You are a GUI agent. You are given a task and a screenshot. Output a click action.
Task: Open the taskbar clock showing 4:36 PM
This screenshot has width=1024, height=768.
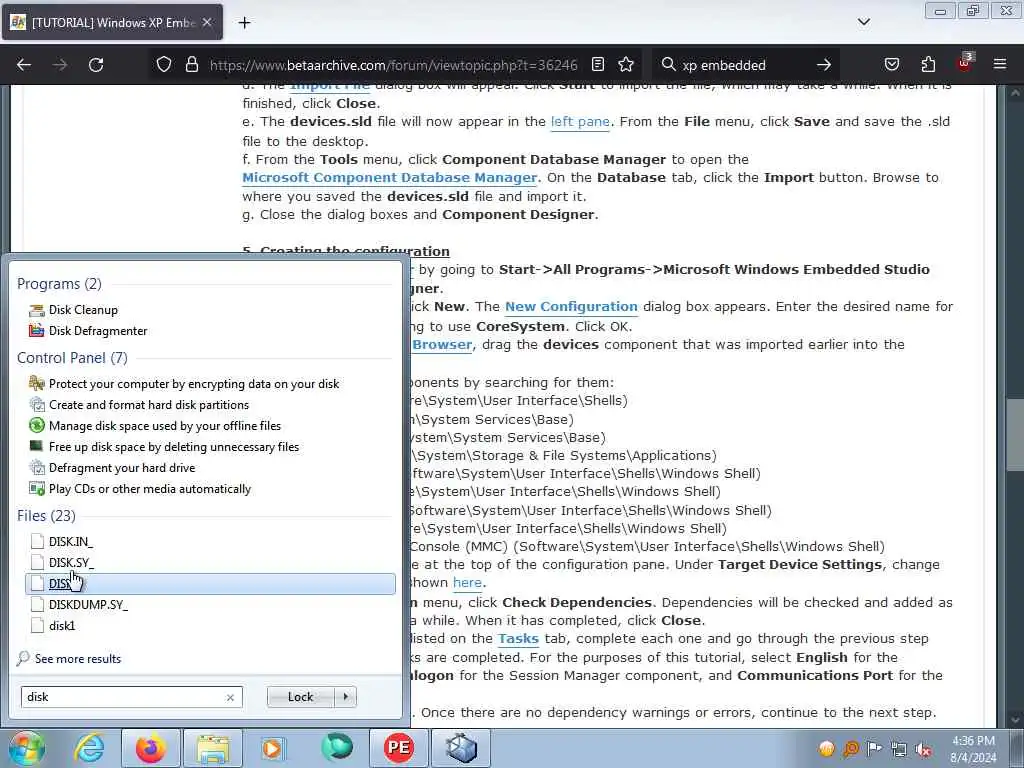(973, 749)
